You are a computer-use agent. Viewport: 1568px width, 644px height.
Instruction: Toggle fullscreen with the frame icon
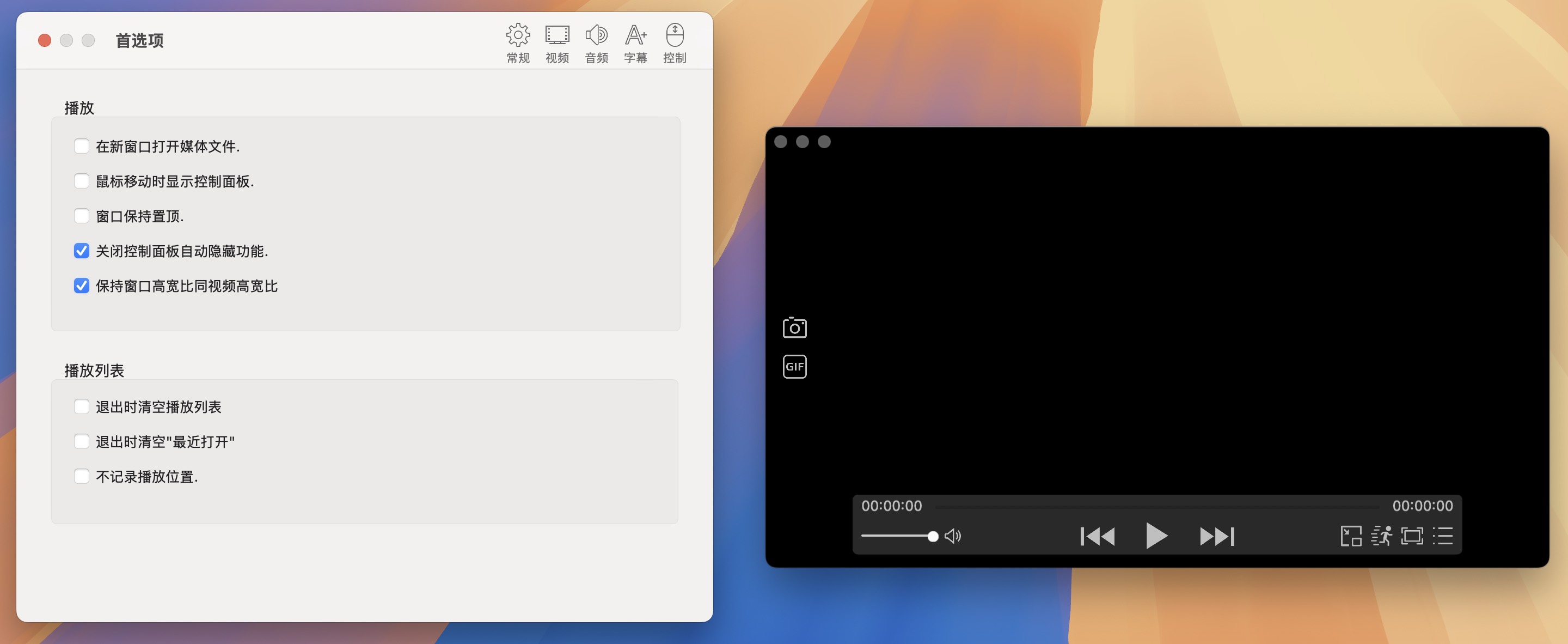1412,536
